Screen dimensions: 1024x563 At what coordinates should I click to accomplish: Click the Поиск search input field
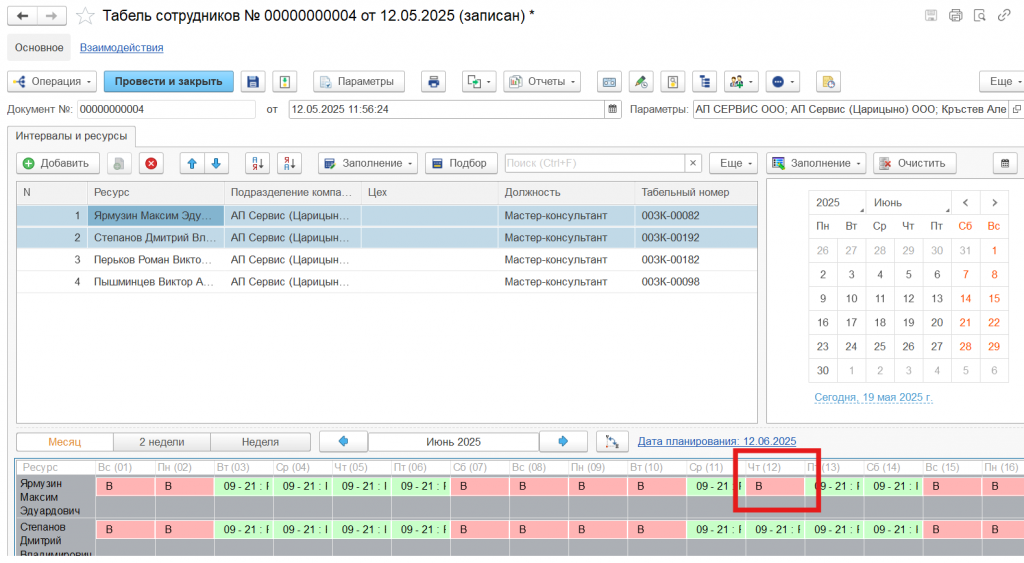[594, 163]
